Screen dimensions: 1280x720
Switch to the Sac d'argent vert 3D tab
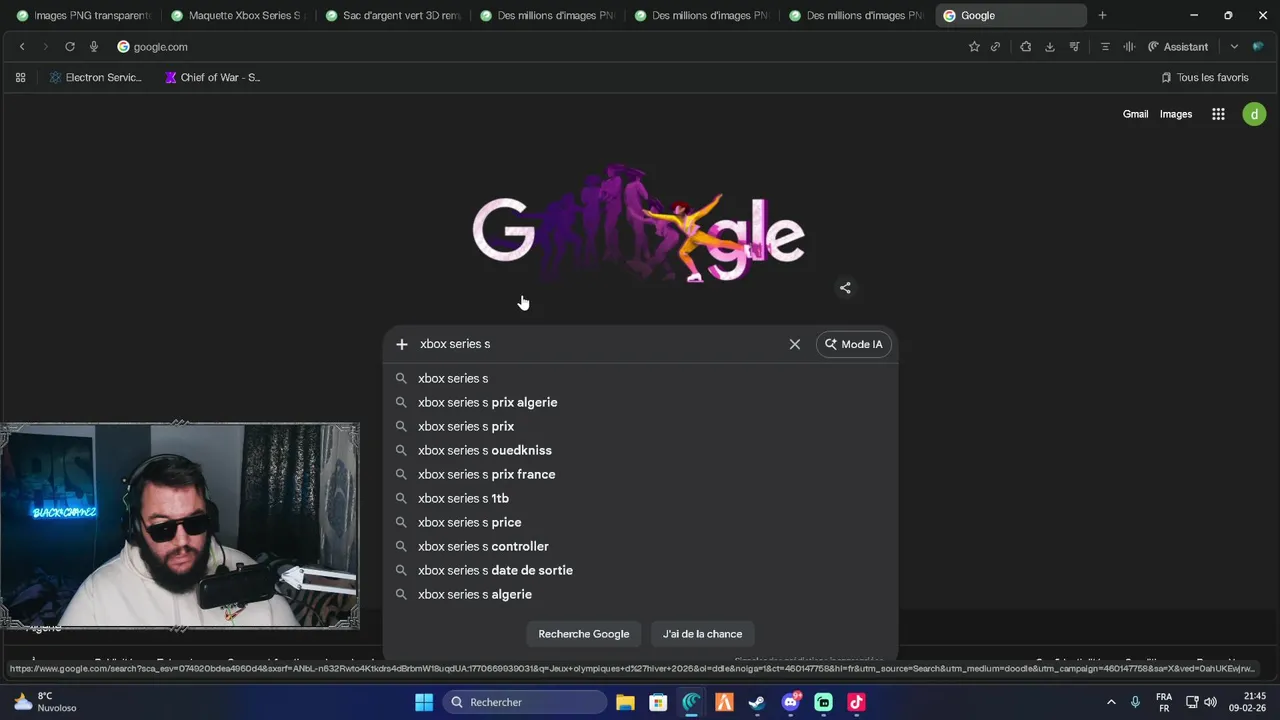[x=392, y=16]
